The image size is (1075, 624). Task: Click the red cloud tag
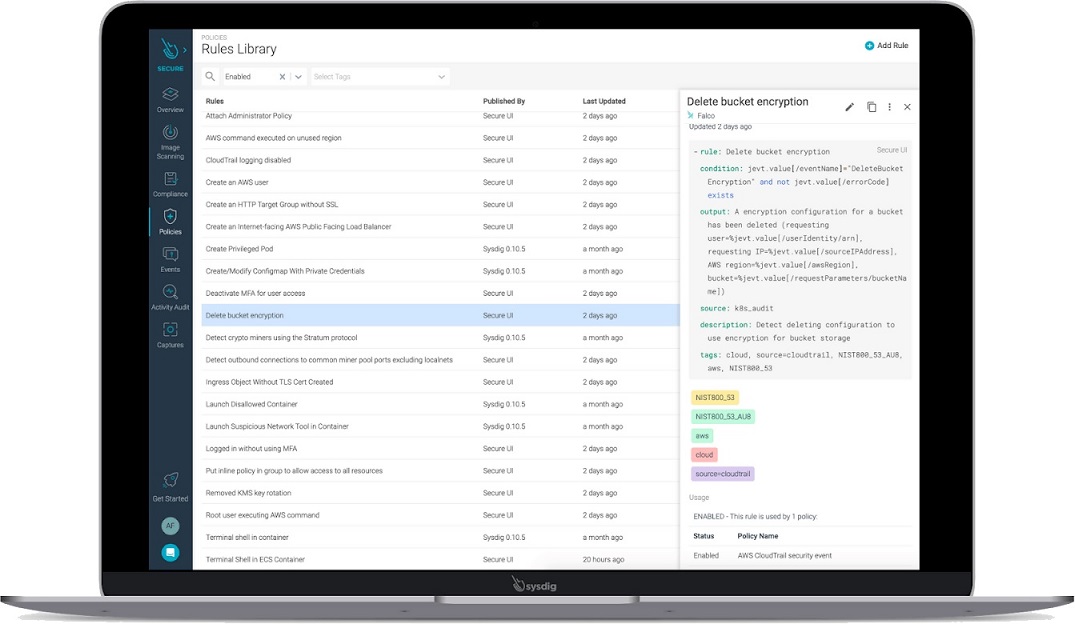point(704,455)
